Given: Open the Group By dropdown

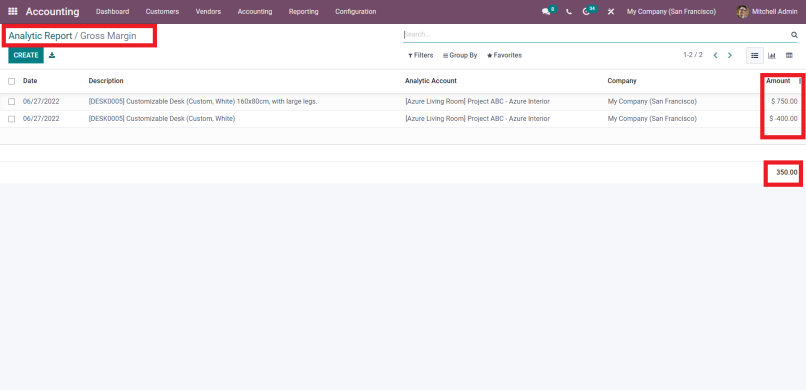Looking at the screenshot, I should [x=460, y=55].
